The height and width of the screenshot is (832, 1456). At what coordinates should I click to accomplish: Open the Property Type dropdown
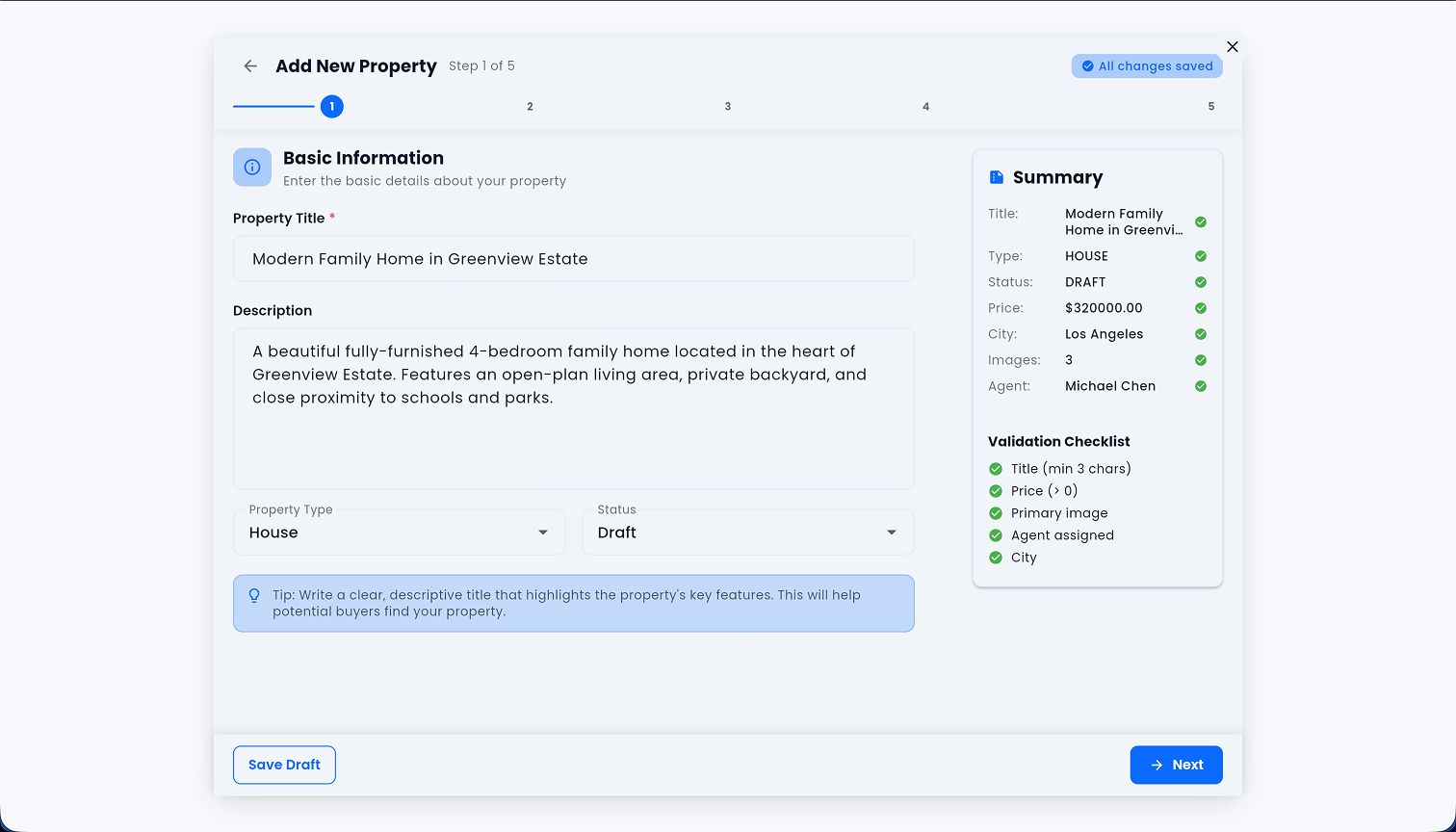[400, 533]
